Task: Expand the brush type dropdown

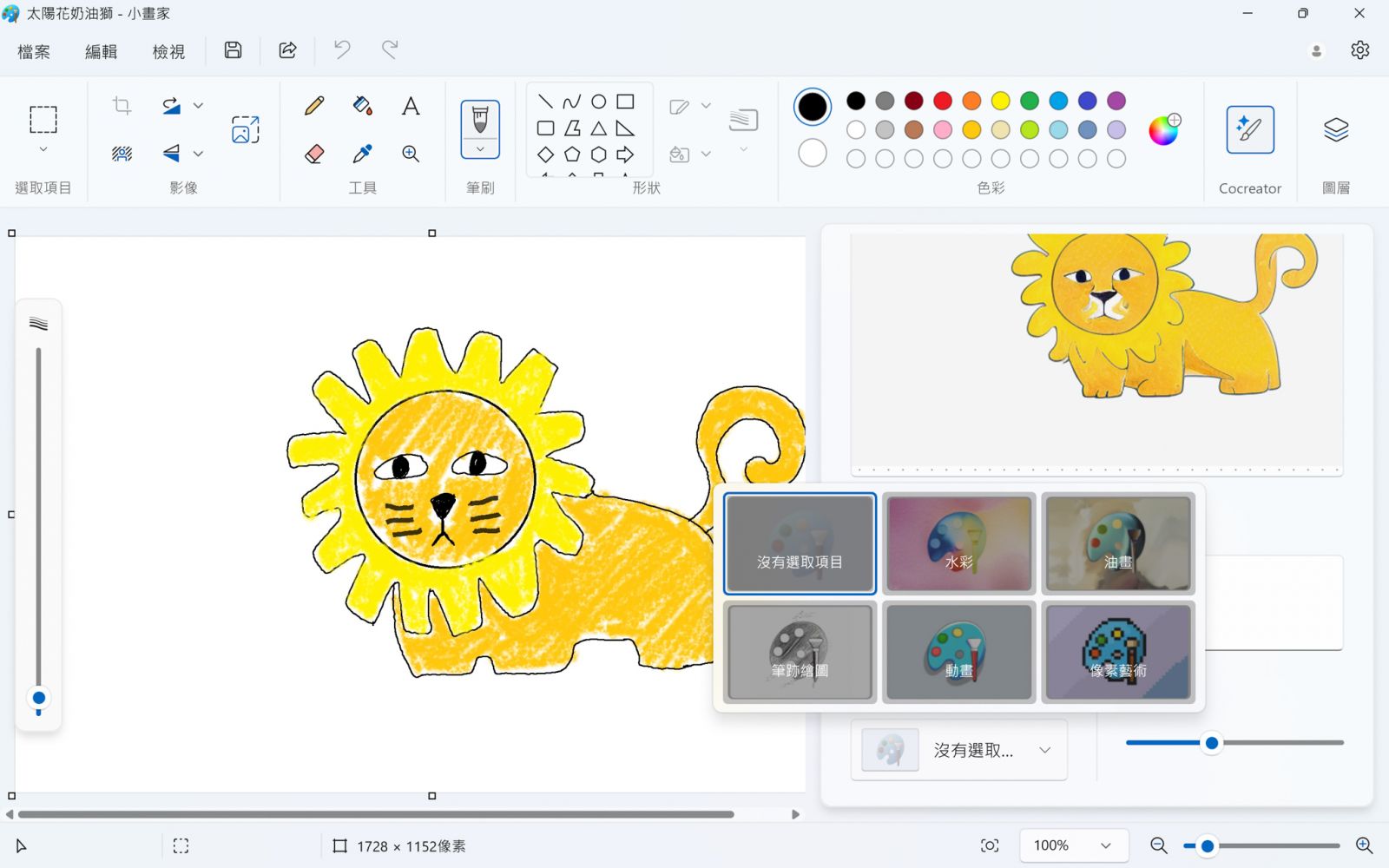Action: [x=480, y=149]
